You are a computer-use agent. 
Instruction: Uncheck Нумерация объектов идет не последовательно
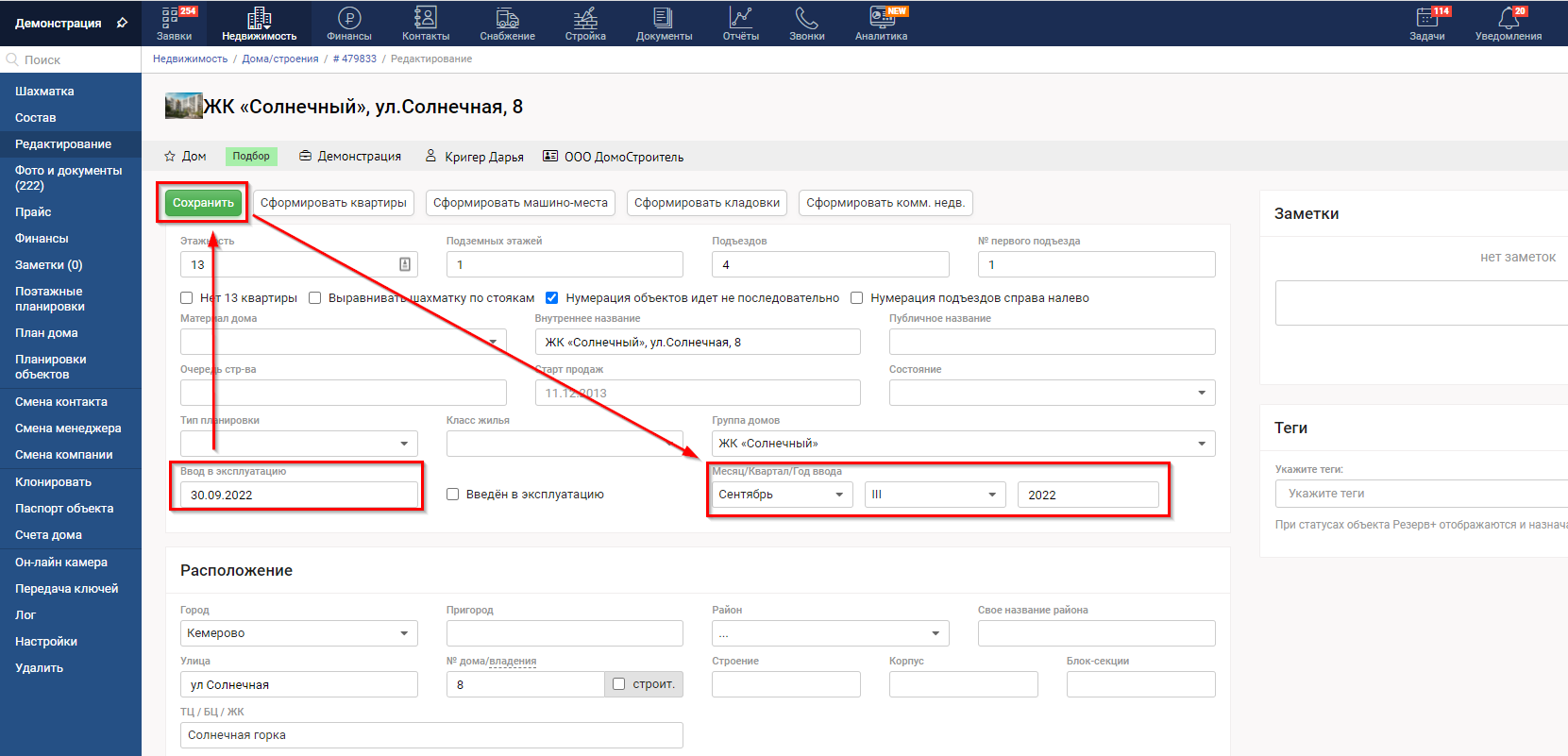click(552, 298)
